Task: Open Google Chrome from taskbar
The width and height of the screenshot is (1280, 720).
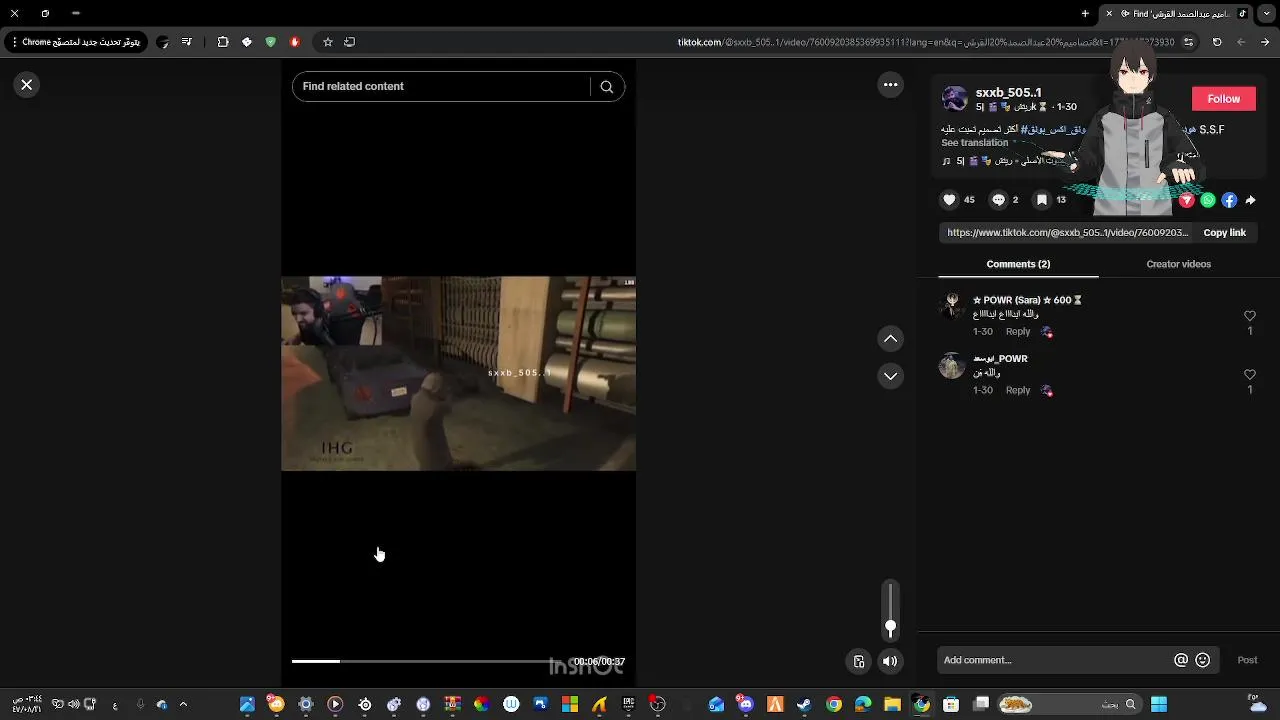Action: click(834, 705)
